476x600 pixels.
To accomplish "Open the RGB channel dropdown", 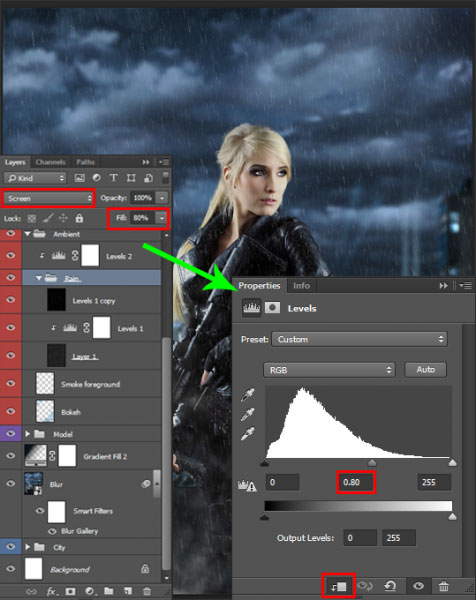I will point(329,370).
